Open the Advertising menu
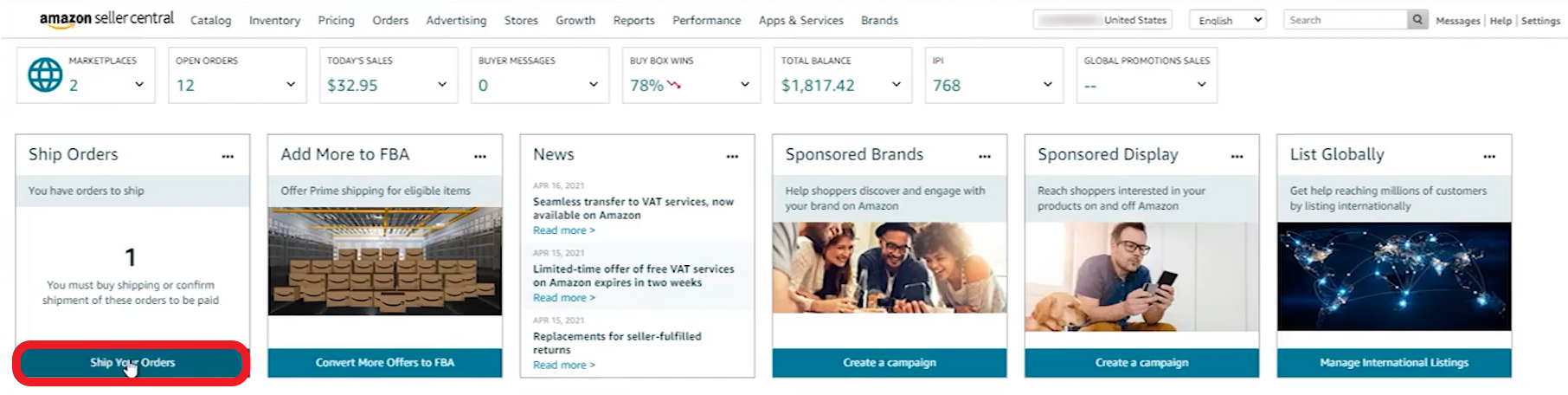1568x395 pixels. click(x=456, y=20)
